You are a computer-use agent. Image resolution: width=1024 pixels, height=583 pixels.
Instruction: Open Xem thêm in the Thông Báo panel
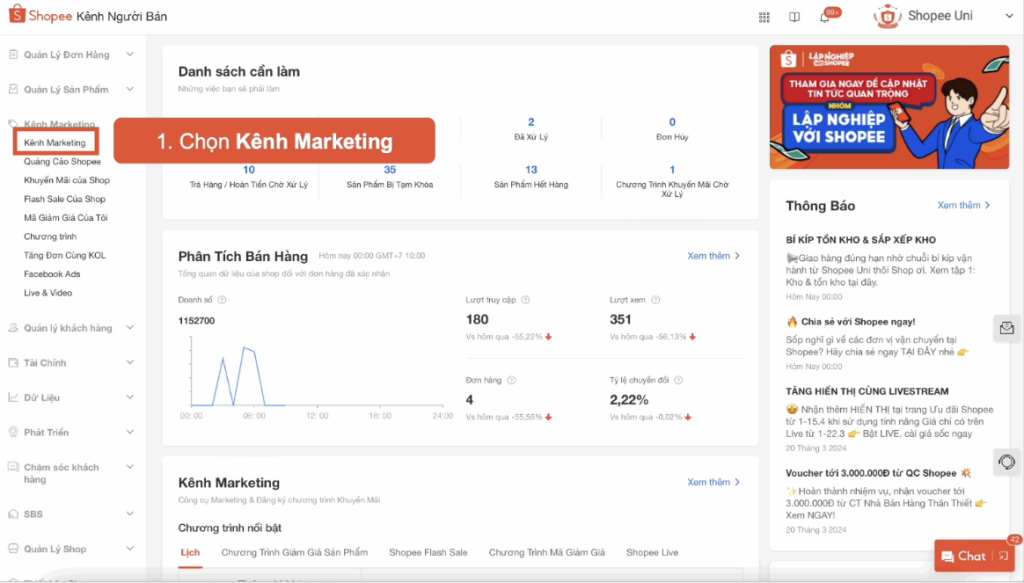(963, 206)
